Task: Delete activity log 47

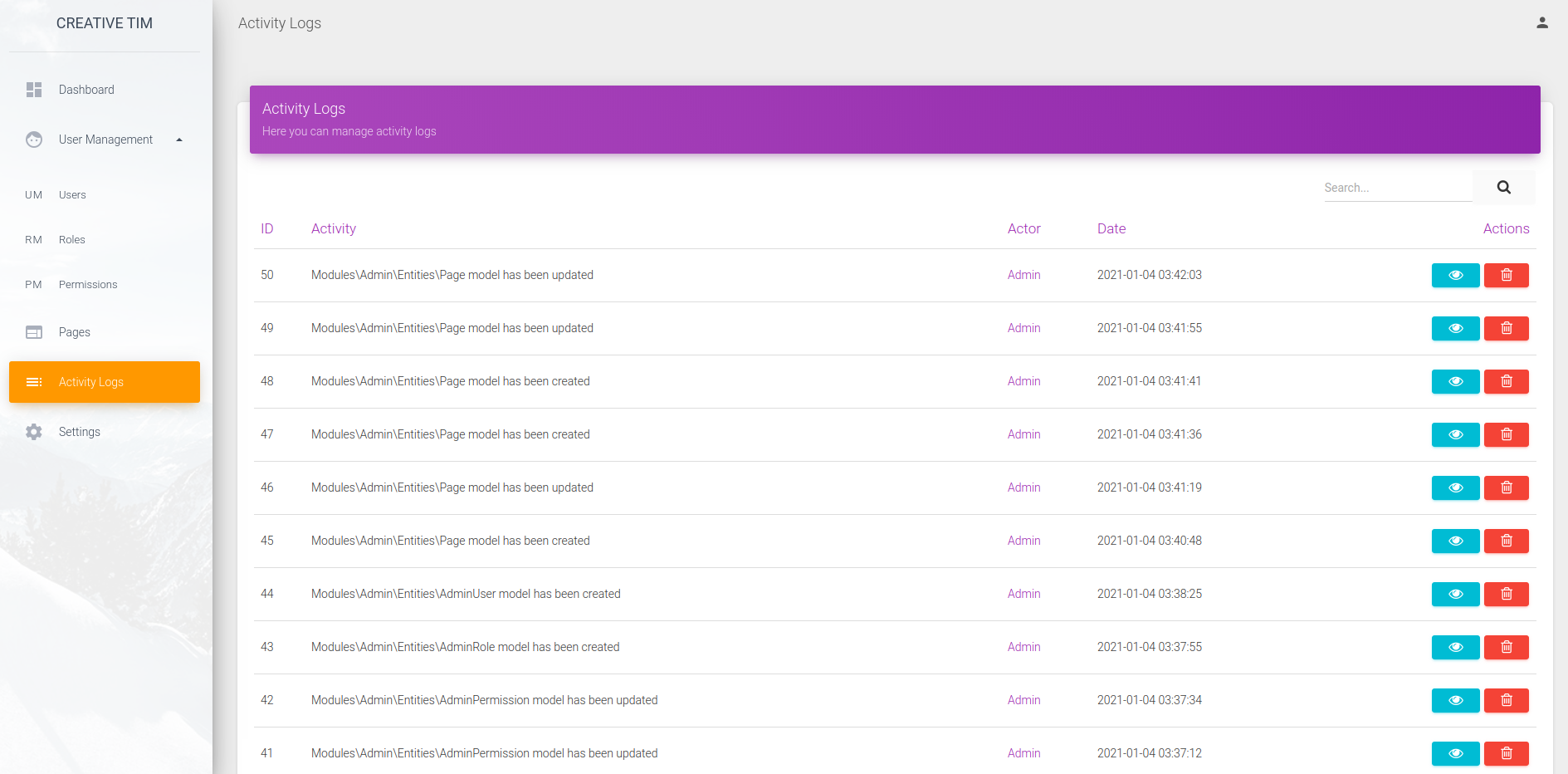Action: 1506,434
